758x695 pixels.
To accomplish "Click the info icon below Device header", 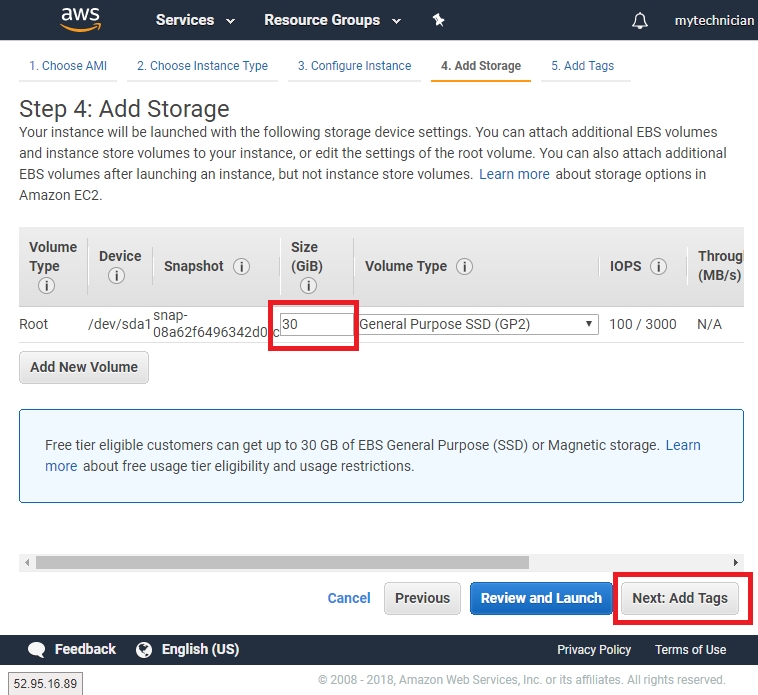I will (x=116, y=276).
